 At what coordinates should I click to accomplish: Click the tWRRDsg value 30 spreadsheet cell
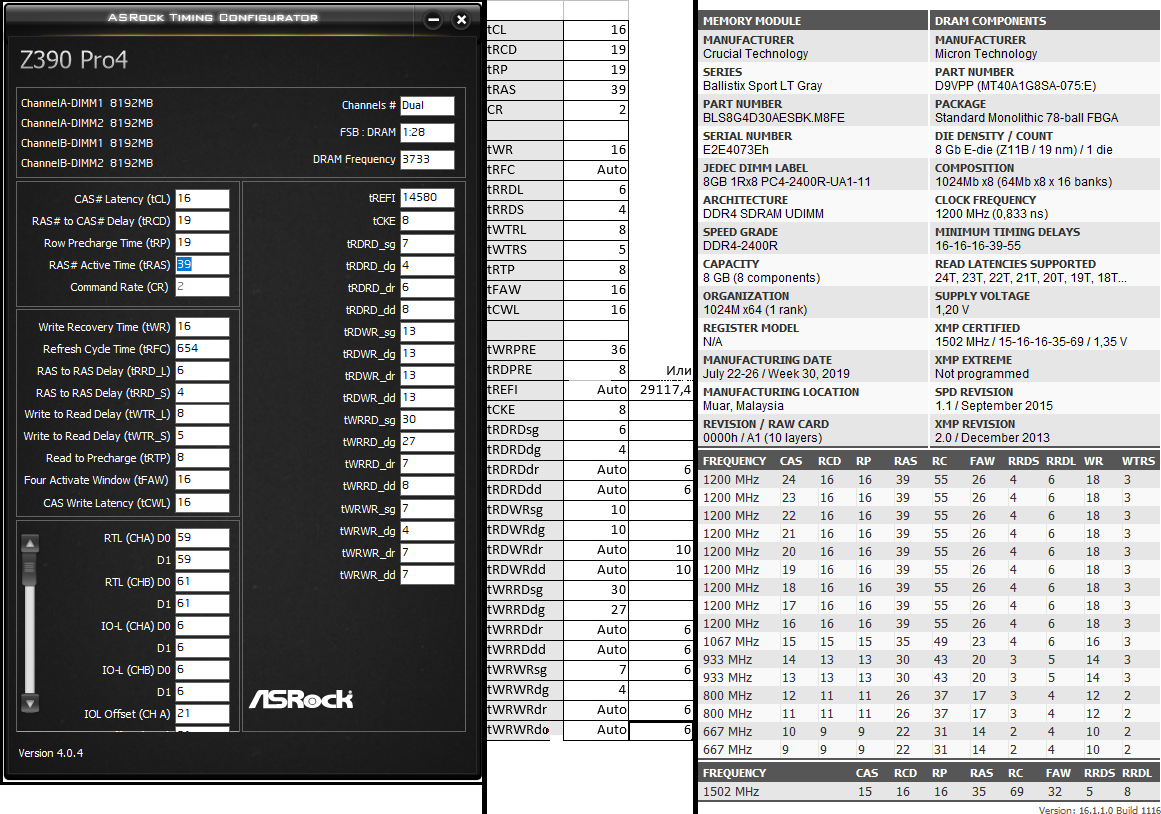[x=596, y=590]
